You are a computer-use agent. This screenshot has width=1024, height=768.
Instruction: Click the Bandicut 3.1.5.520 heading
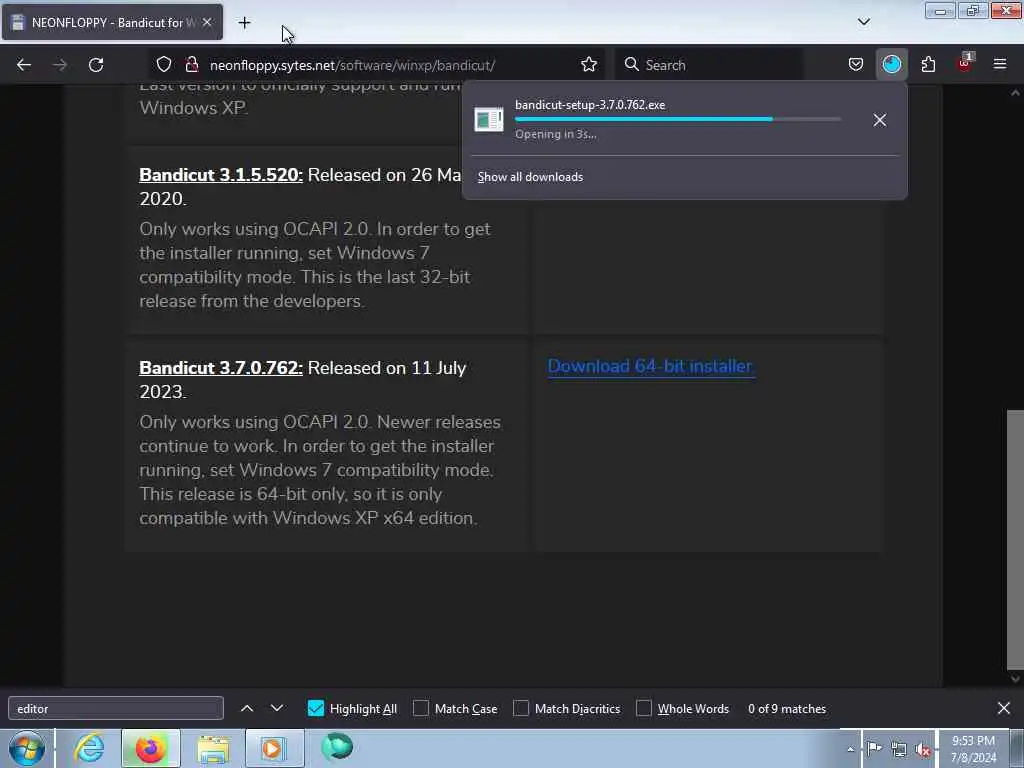pos(221,175)
